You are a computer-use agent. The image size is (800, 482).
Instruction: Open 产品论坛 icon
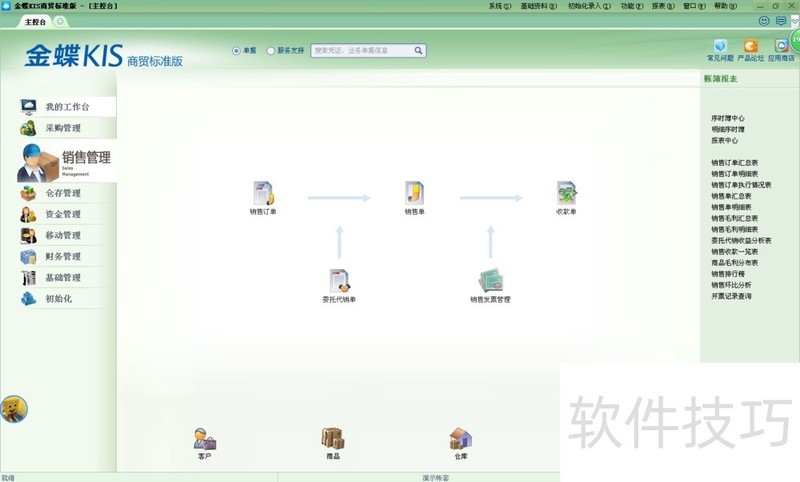(x=751, y=50)
